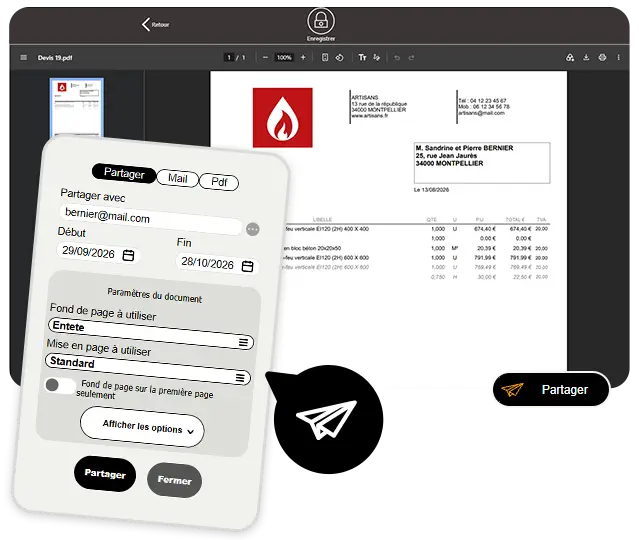Screen dimensions: 639x540
Task: Open the Mise en page Standard dropdown
Action: [148, 369]
